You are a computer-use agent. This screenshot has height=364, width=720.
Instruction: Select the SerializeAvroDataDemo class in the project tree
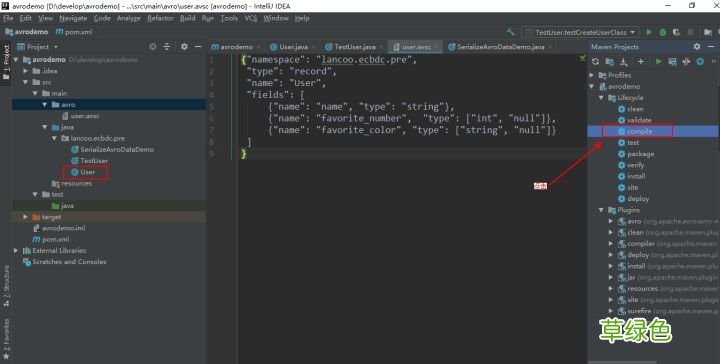coord(112,150)
